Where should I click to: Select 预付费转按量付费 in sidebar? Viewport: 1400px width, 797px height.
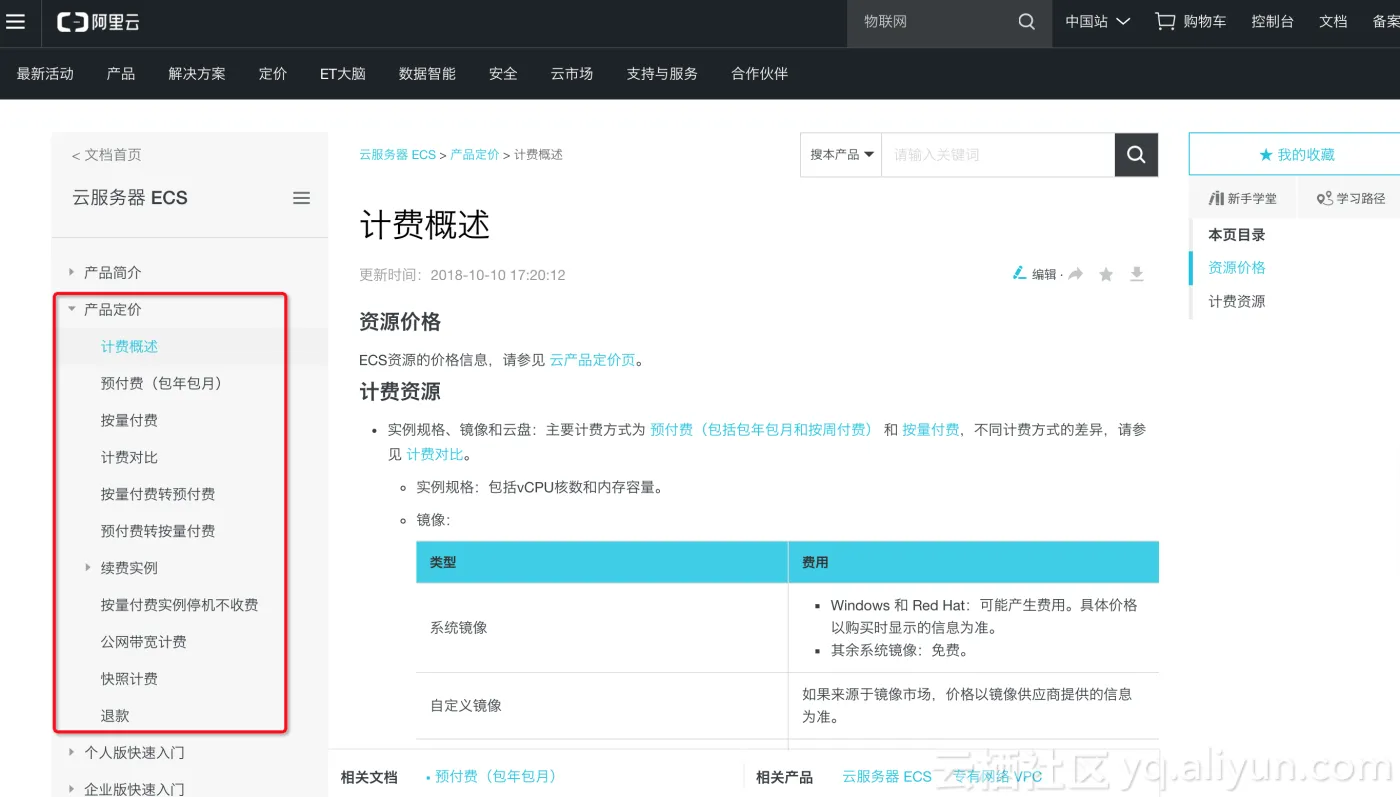[158, 531]
